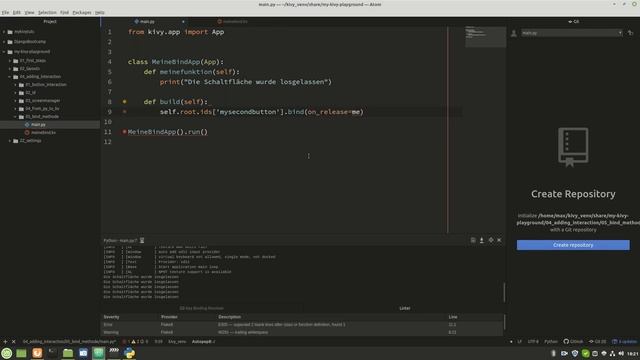Screen dimensions: 640x360
Task: Click the script output settings gear icon
Action: (491, 240)
